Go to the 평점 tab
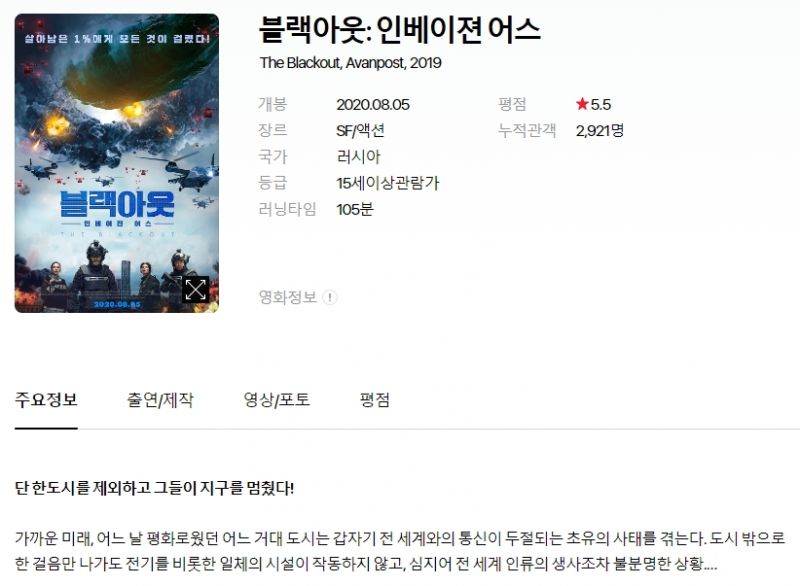Viewport: 800px width, 586px height. tap(375, 399)
